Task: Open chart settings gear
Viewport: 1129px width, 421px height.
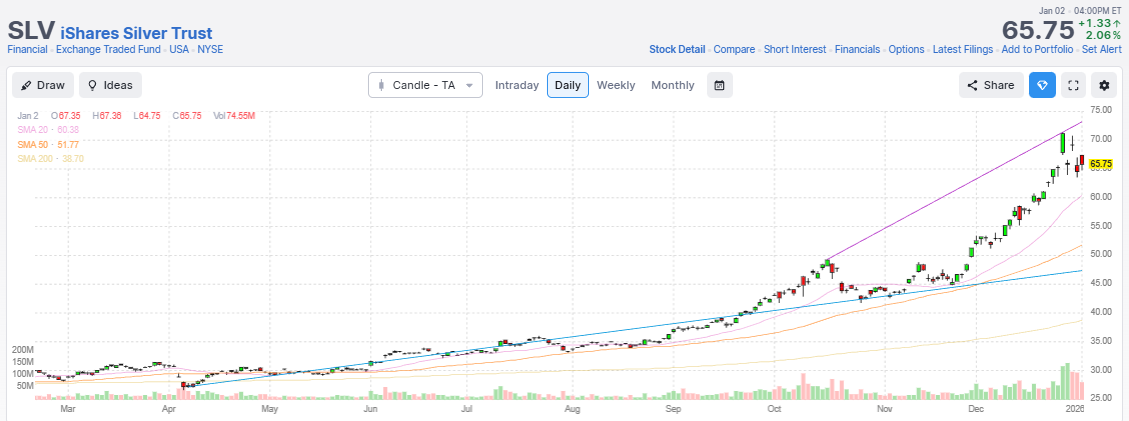Action: (x=1104, y=85)
